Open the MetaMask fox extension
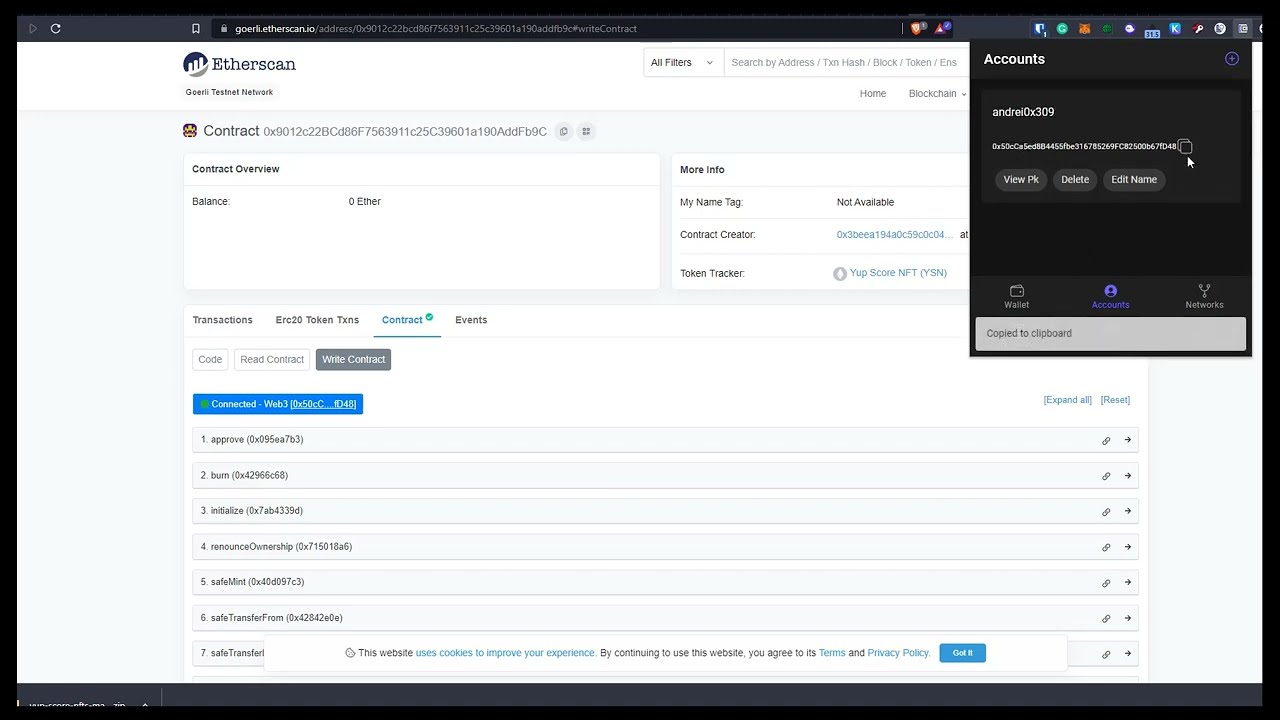 (x=1085, y=29)
